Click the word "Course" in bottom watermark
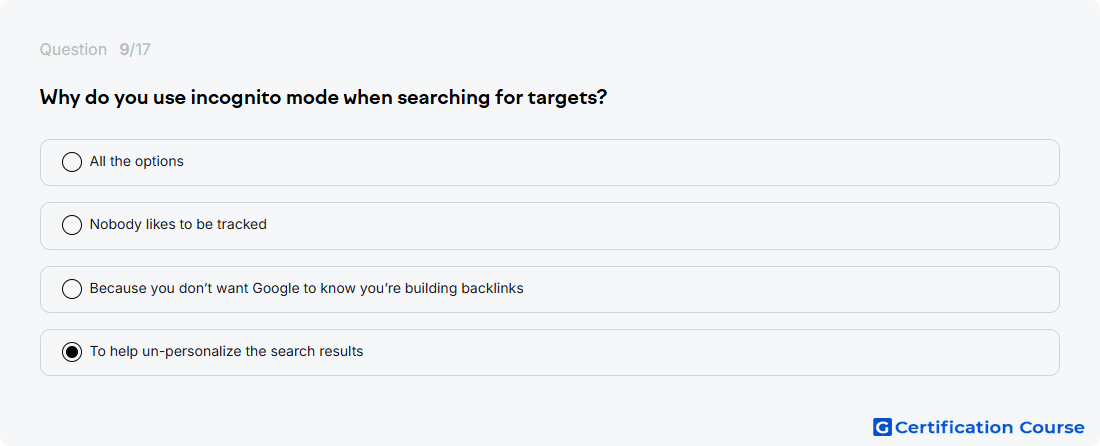Image resolution: width=1100 pixels, height=446 pixels. click(x=1052, y=427)
